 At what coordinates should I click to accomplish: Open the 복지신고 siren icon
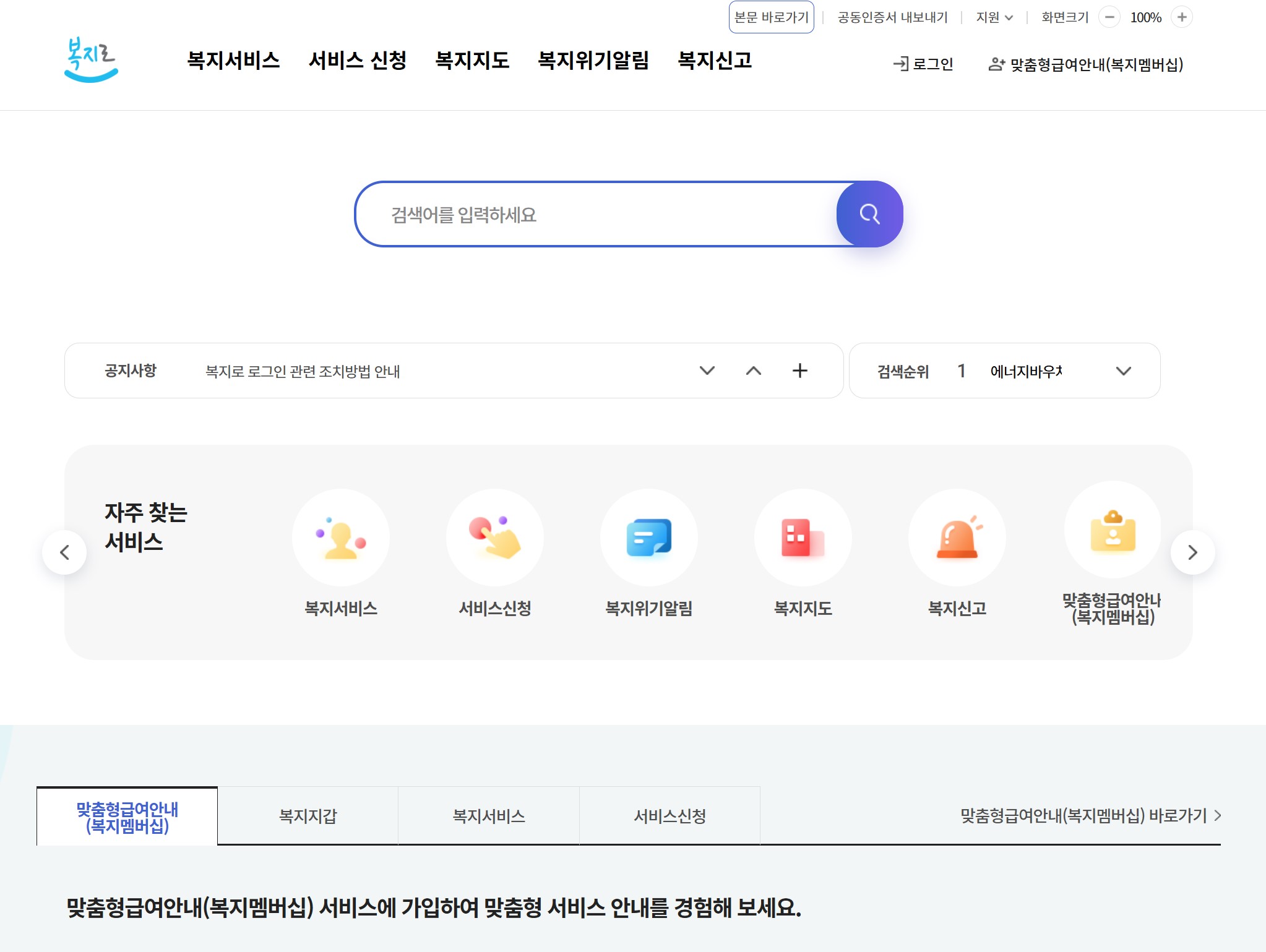(957, 538)
